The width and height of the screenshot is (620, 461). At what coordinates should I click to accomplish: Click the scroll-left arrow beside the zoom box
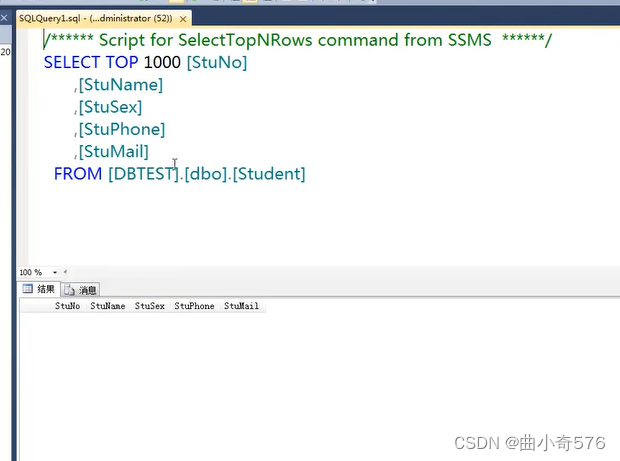pyautogui.click(x=65, y=272)
